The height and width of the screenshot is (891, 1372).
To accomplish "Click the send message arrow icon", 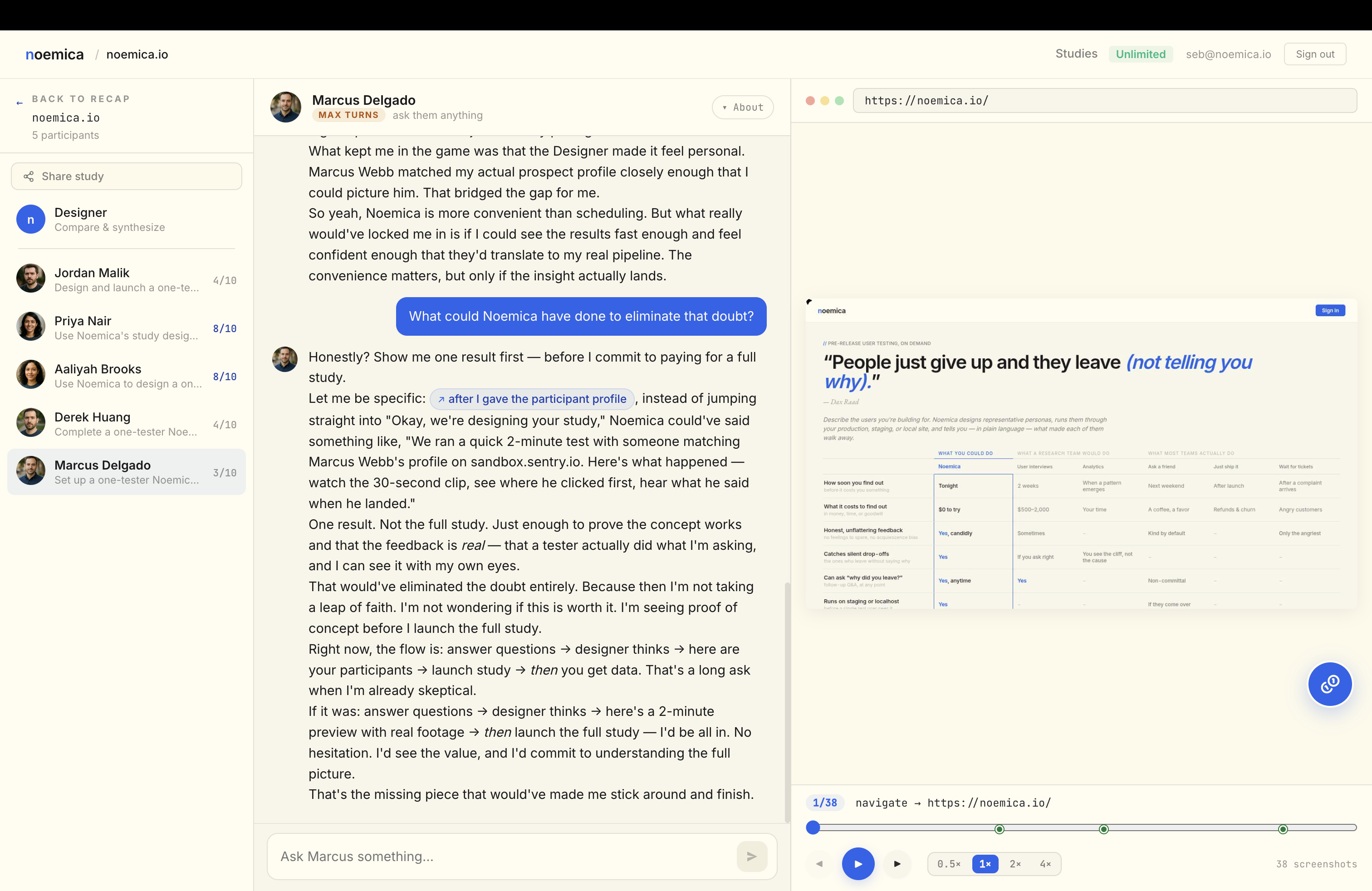I will pyautogui.click(x=751, y=857).
